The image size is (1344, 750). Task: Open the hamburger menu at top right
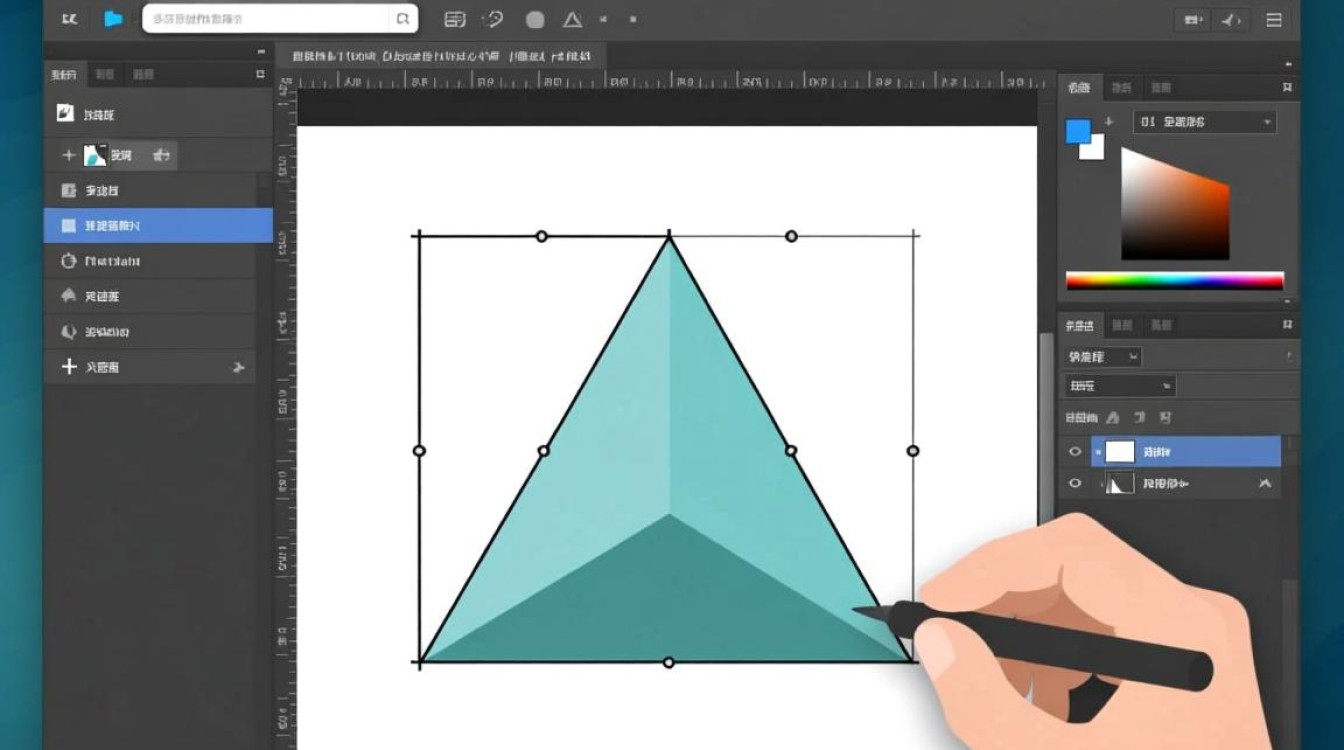[x=1274, y=19]
